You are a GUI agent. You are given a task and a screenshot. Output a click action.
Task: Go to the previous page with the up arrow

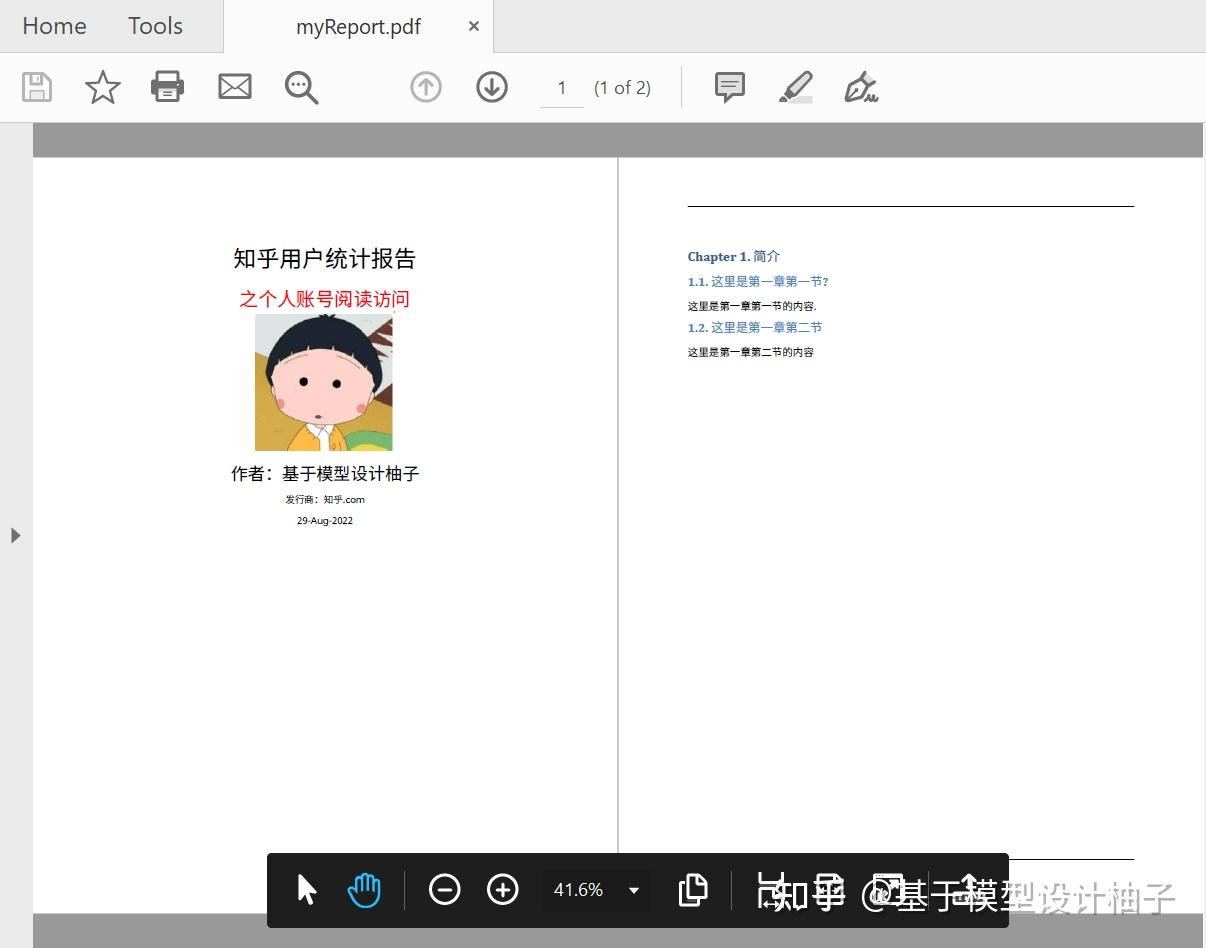pos(426,87)
